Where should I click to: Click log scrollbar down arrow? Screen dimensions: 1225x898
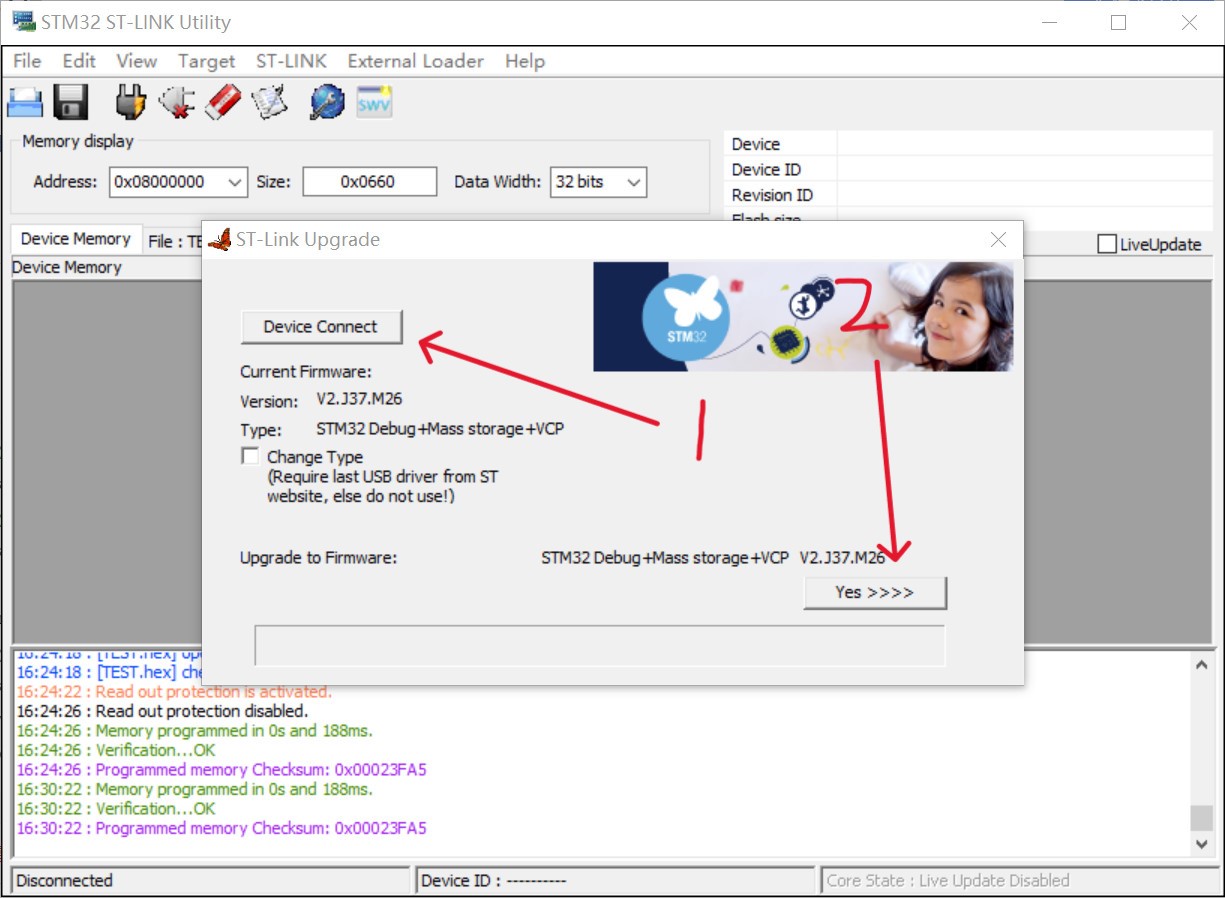1201,844
